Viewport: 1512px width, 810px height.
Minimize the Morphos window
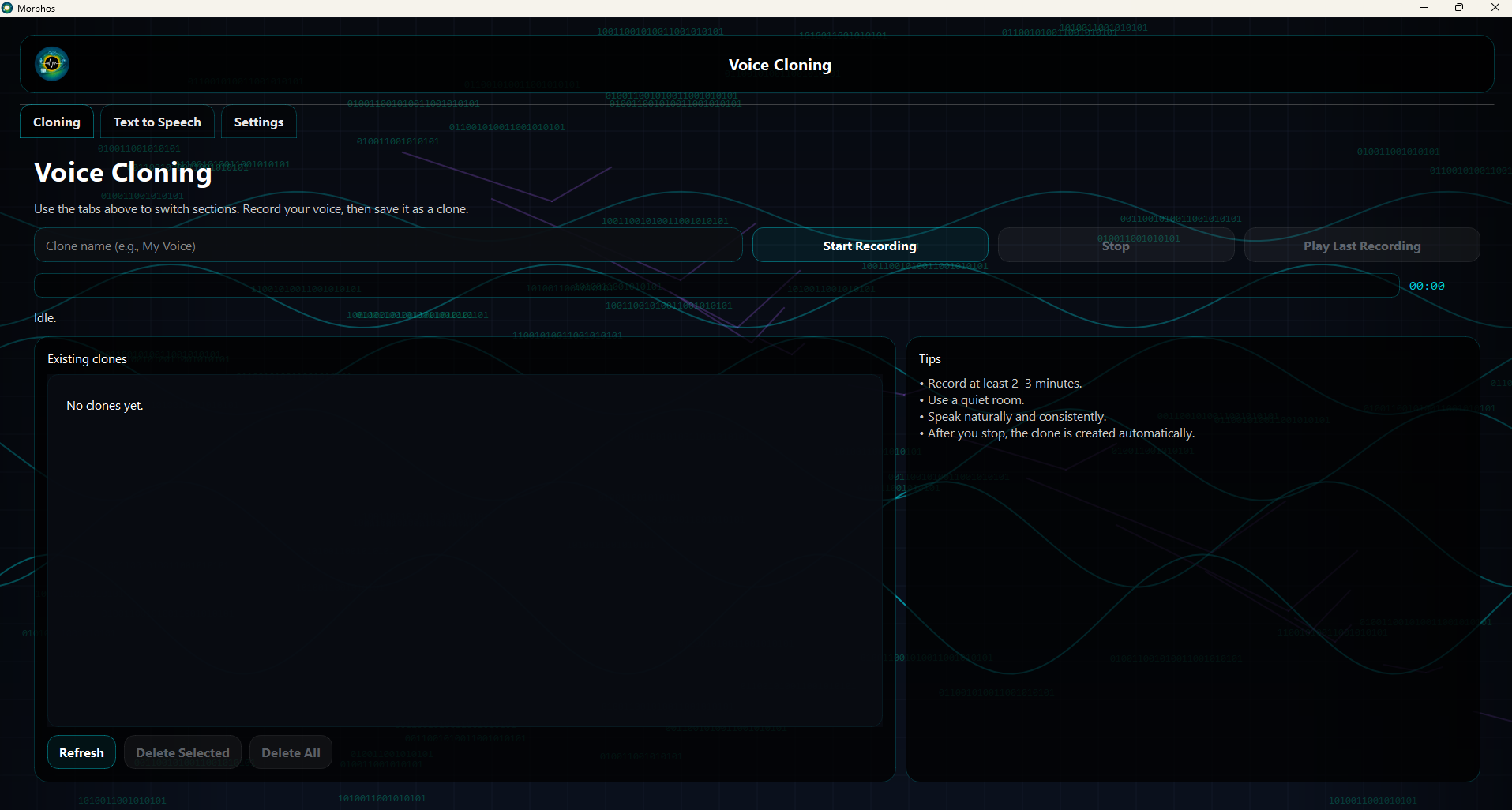click(x=1424, y=8)
